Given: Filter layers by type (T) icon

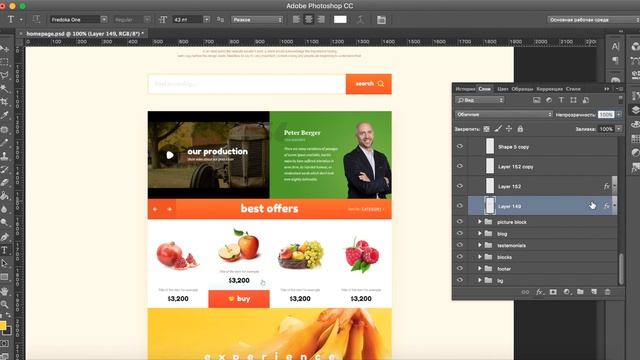Looking at the screenshot, I should (561, 100).
